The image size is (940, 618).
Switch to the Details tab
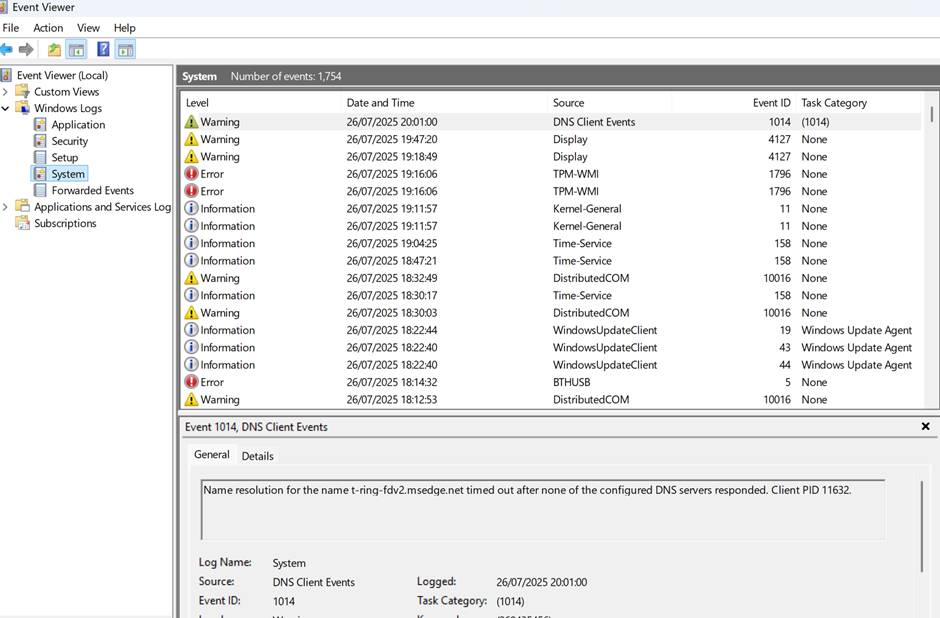click(258, 456)
